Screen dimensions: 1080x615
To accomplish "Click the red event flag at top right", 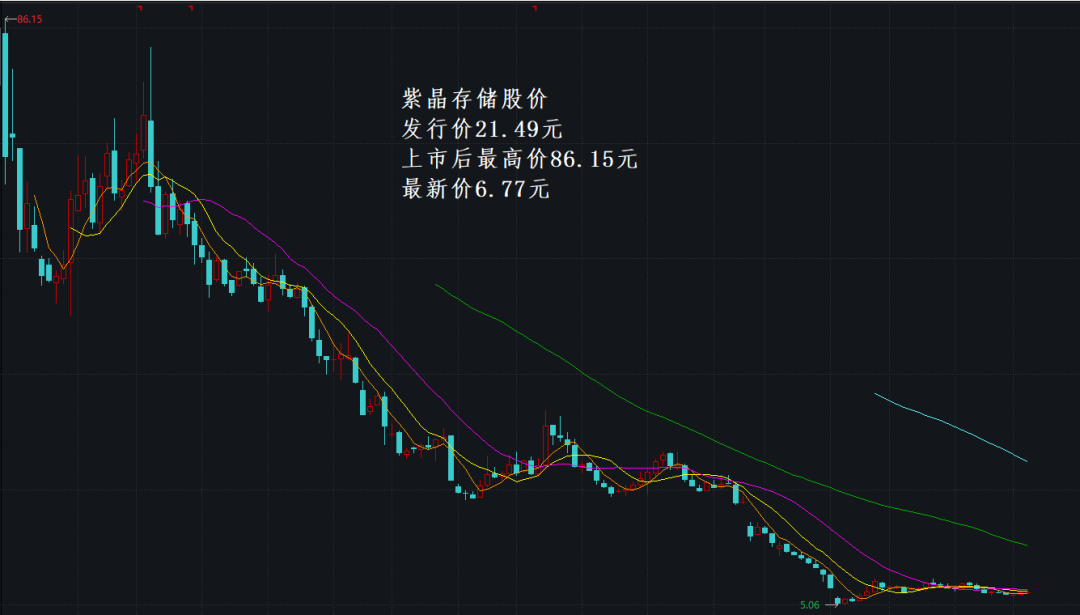I will pos(190,8).
